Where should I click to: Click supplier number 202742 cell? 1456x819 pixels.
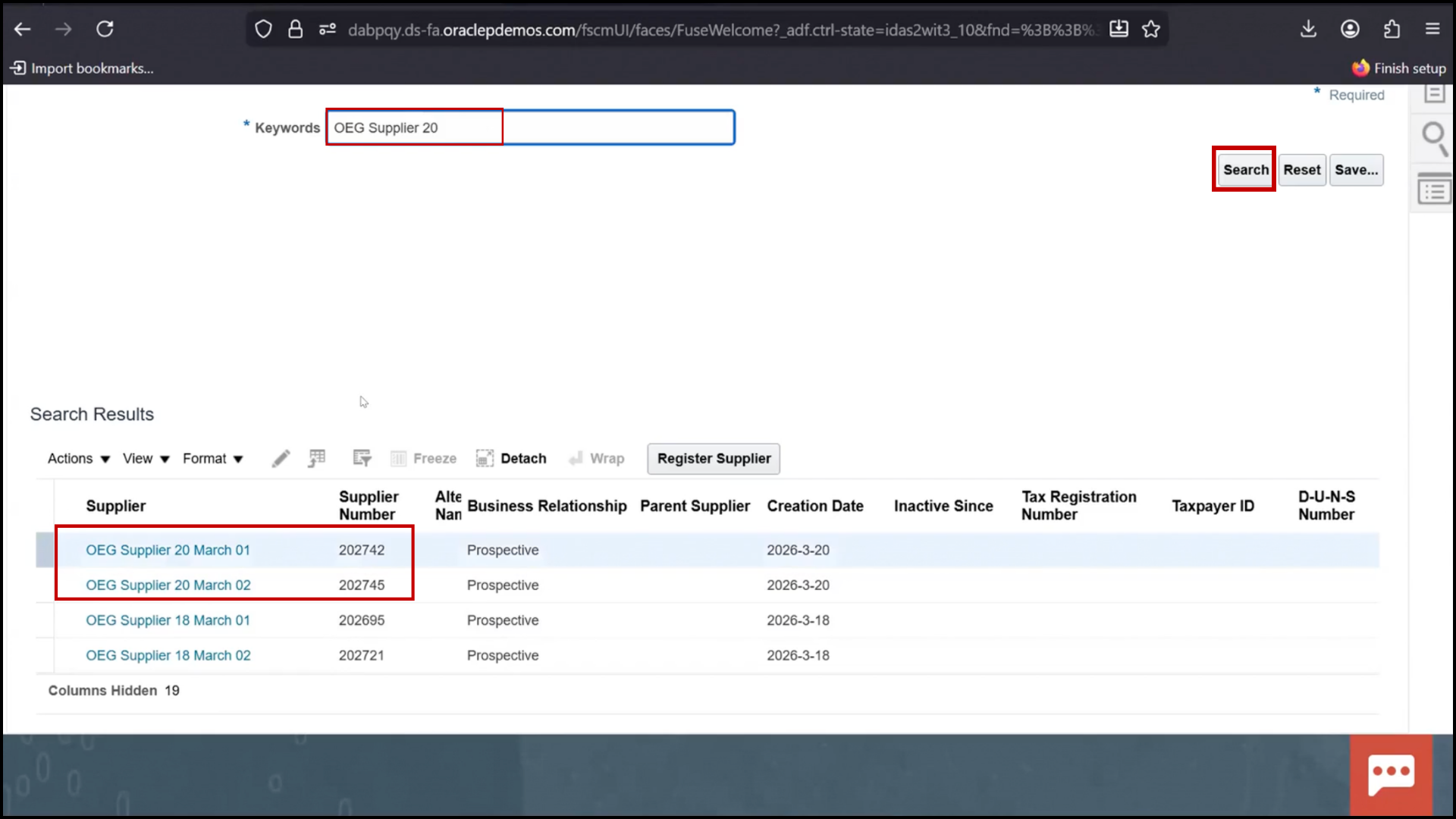pyautogui.click(x=362, y=550)
